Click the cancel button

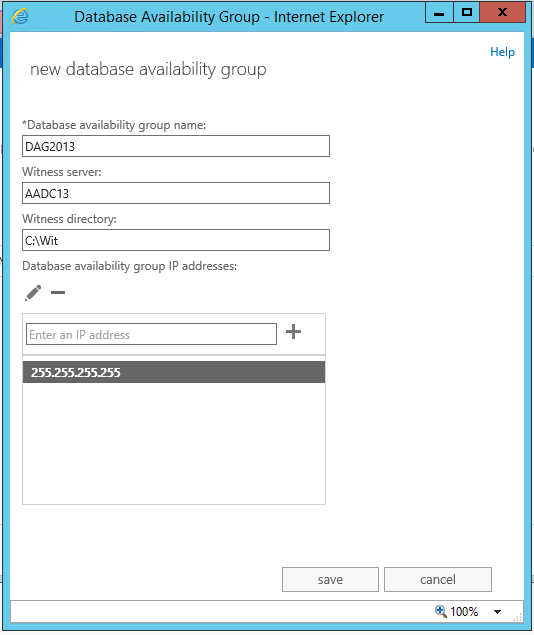click(x=438, y=580)
